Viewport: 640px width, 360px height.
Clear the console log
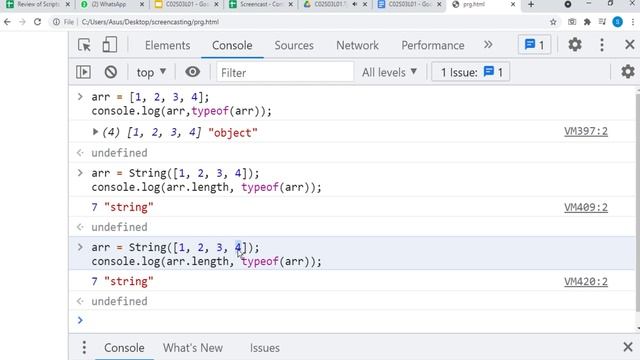(x=111, y=72)
